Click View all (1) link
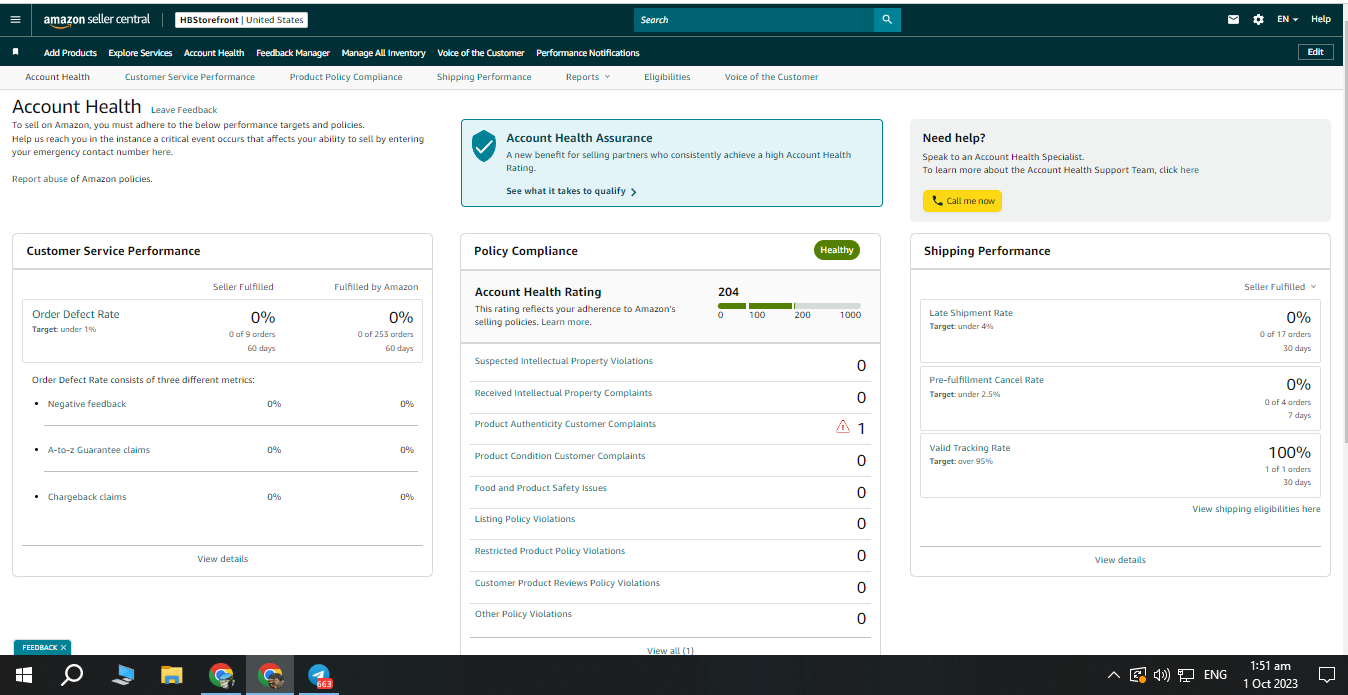Screen dimensions: 1348x695 (670, 650)
